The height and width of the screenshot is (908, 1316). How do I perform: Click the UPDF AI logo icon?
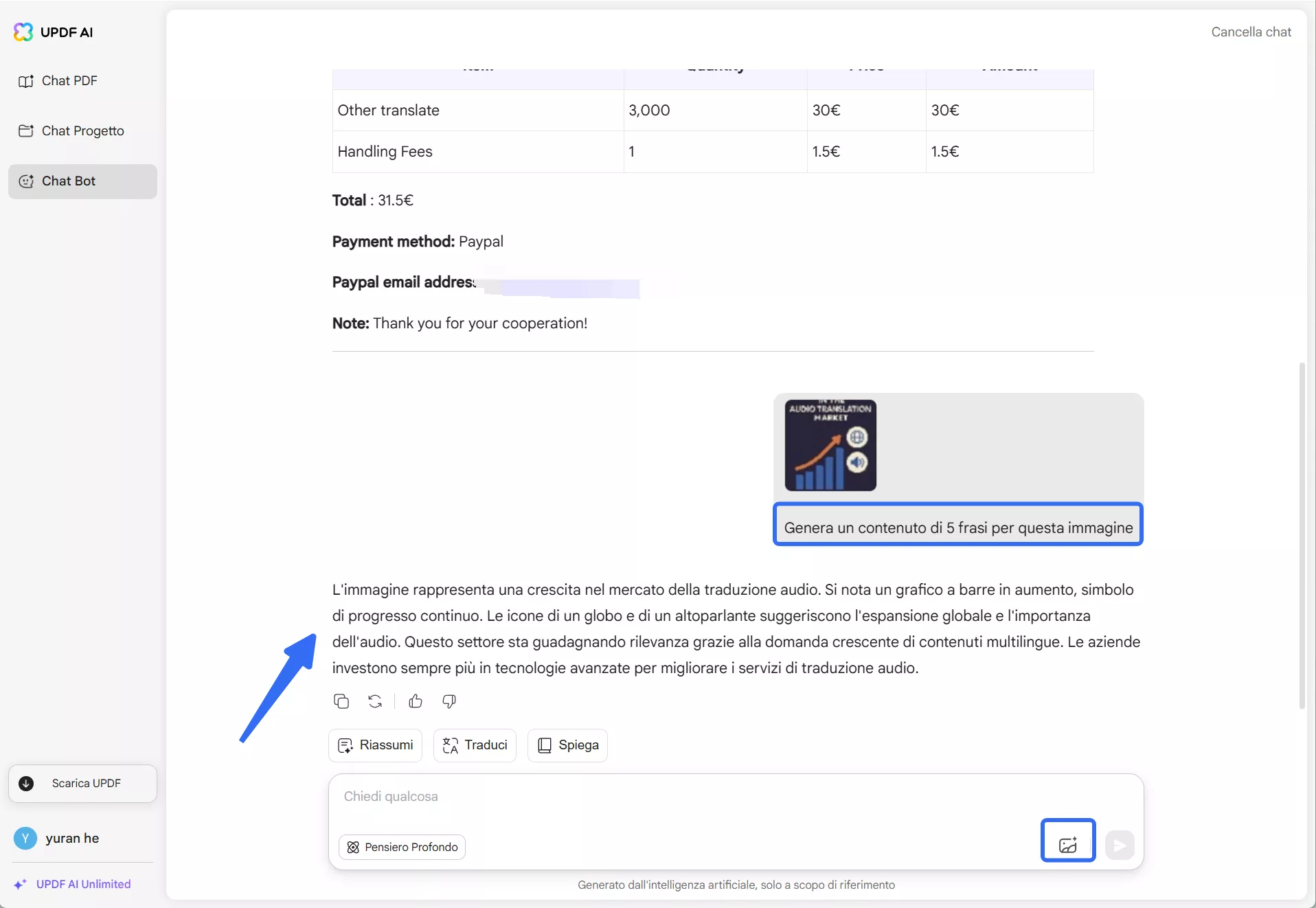tap(23, 32)
